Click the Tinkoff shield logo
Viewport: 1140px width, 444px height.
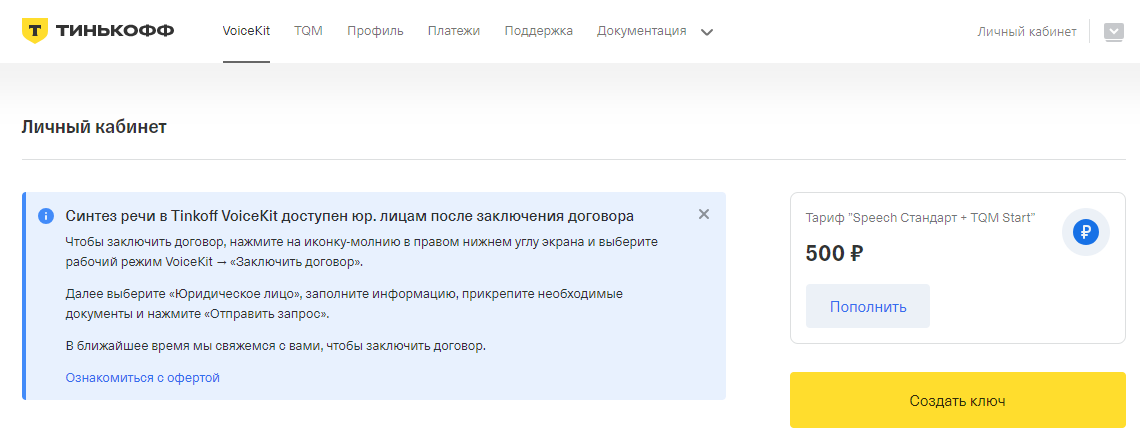point(35,31)
